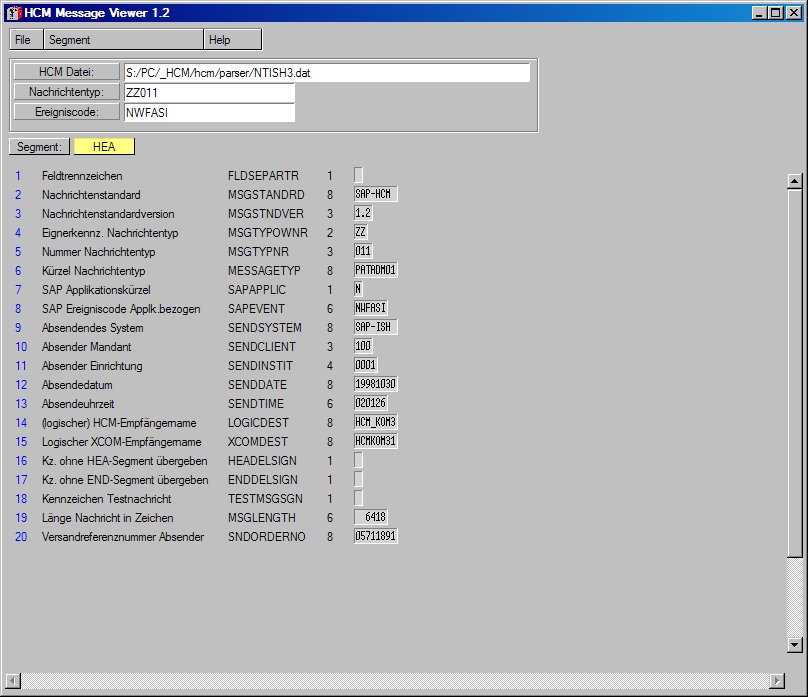Click horizontal scrollbar right arrow

click(x=777, y=680)
